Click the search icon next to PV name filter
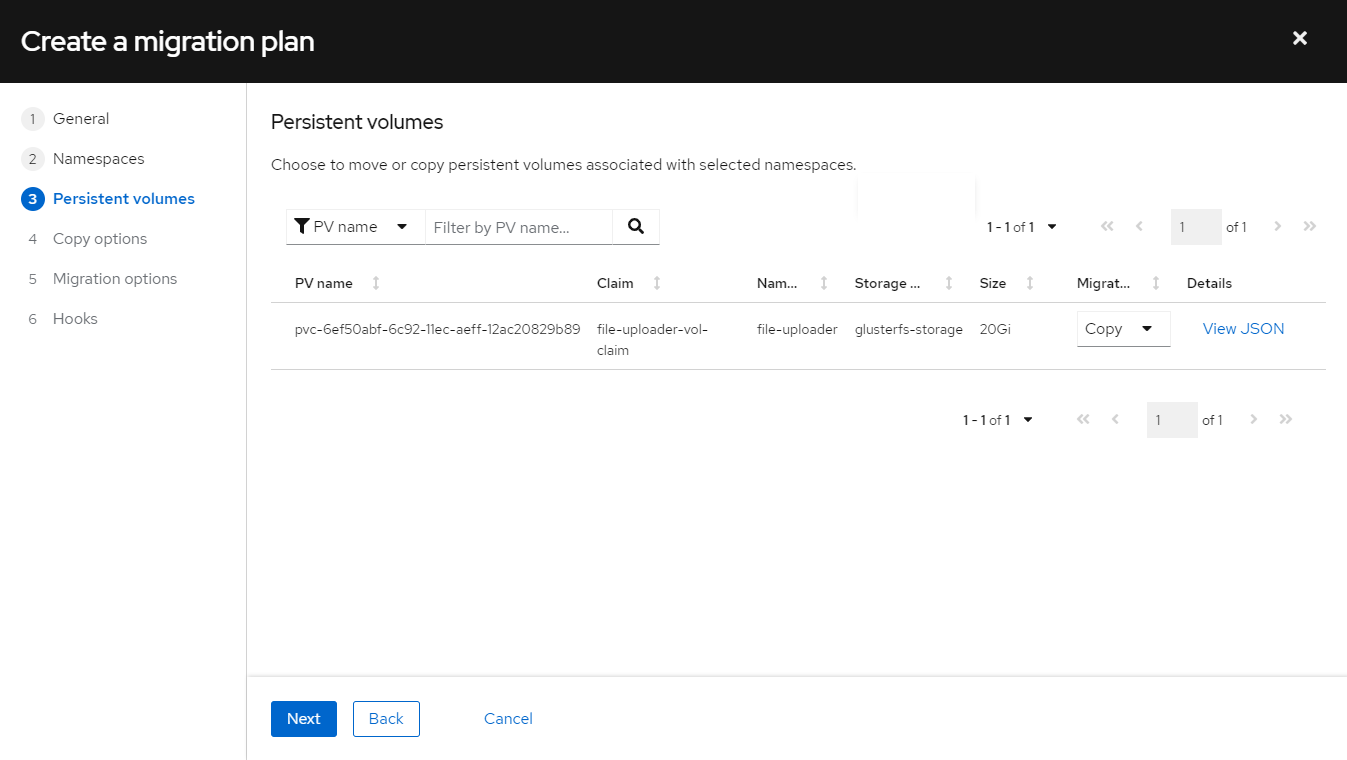The height and width of the screenshot is (760, 1347). [x=636, y=226]
